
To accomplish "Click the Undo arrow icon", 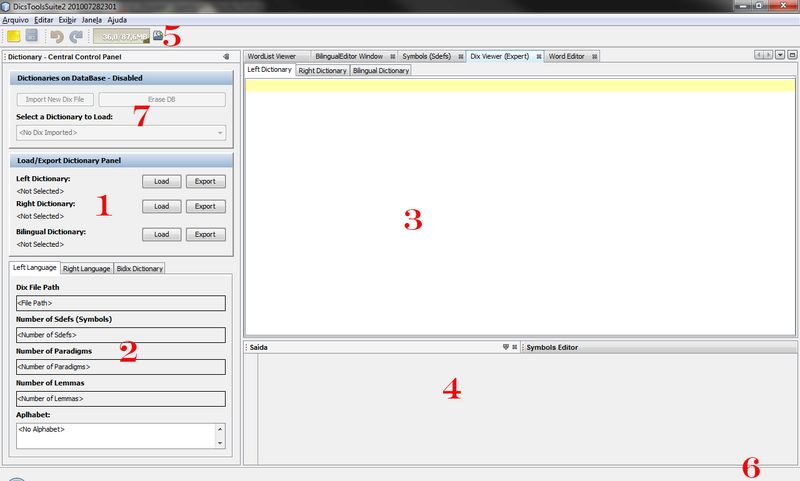I will coord(57,36).
